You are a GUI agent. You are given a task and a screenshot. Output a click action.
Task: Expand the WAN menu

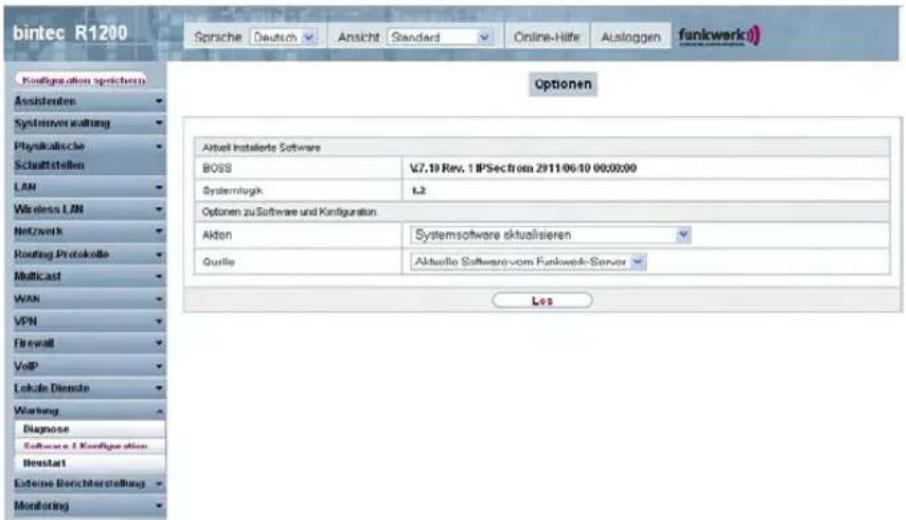point(88,299)
